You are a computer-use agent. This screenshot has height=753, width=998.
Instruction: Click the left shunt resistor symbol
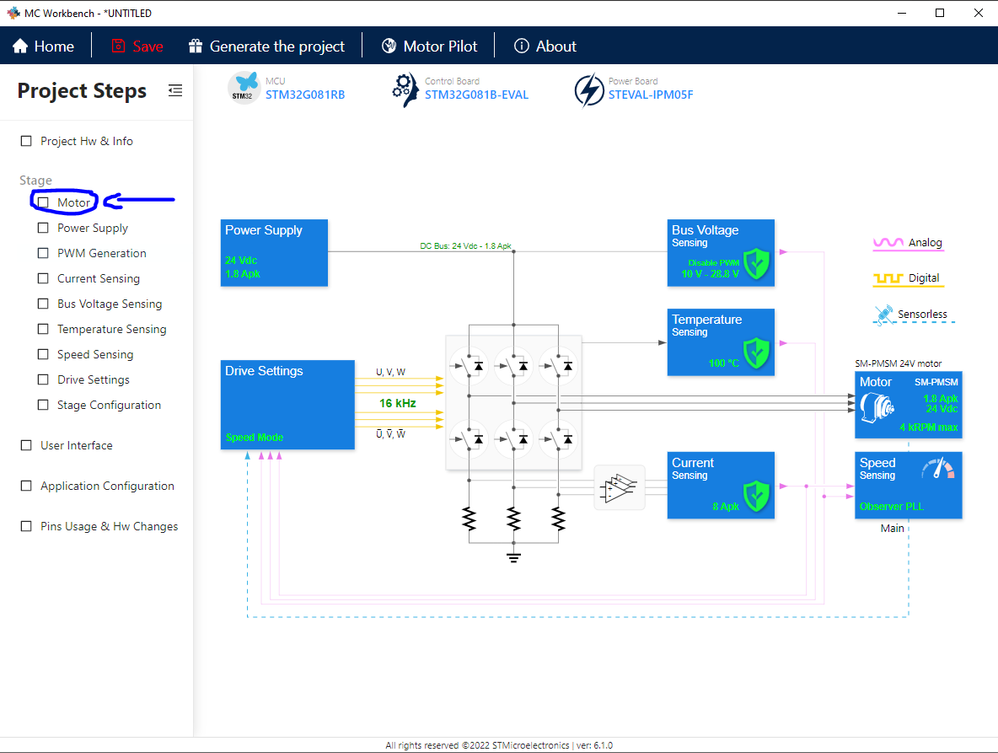pyautogui.click(x=469, y=519)
